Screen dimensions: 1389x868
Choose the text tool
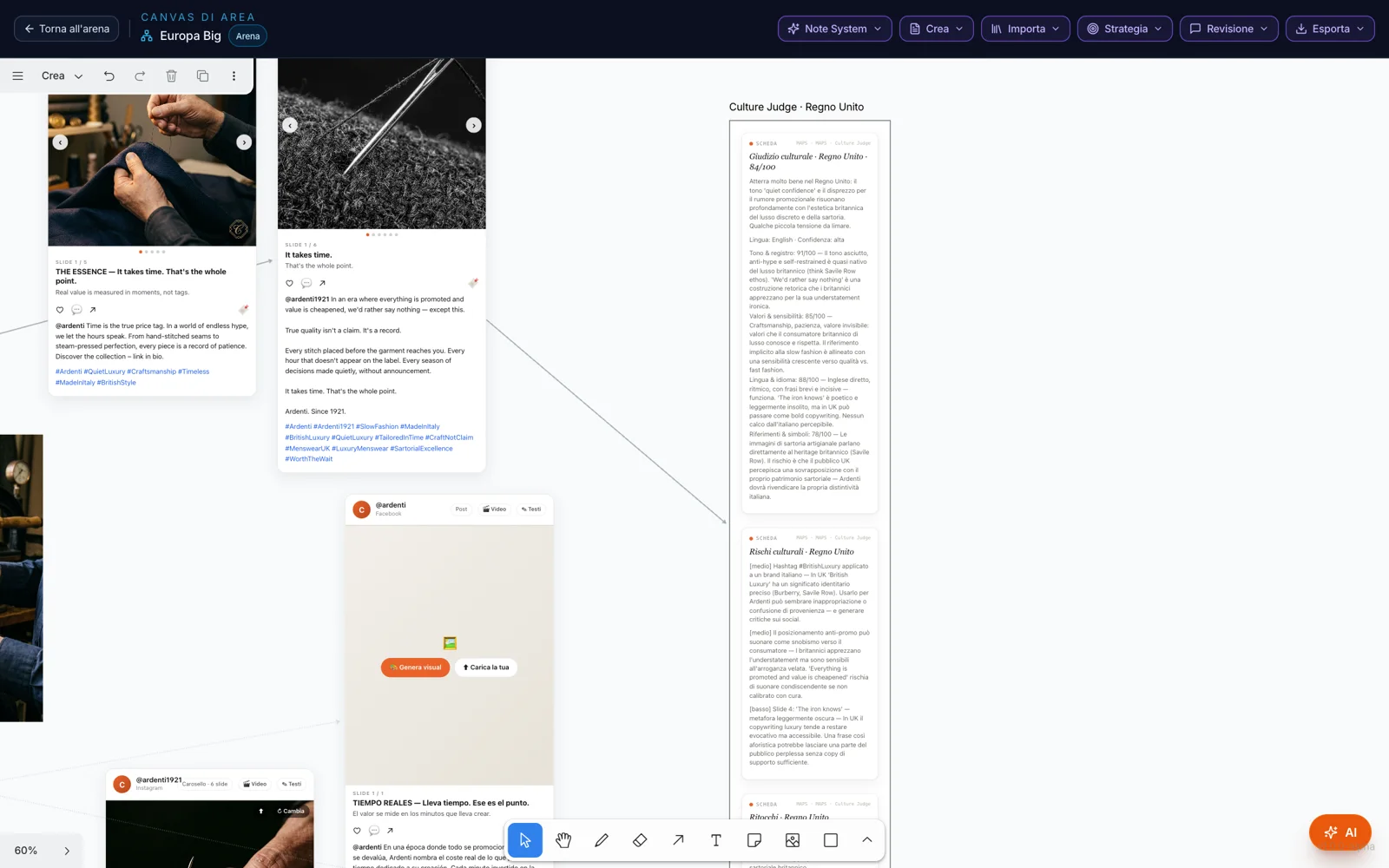point(716,840)
